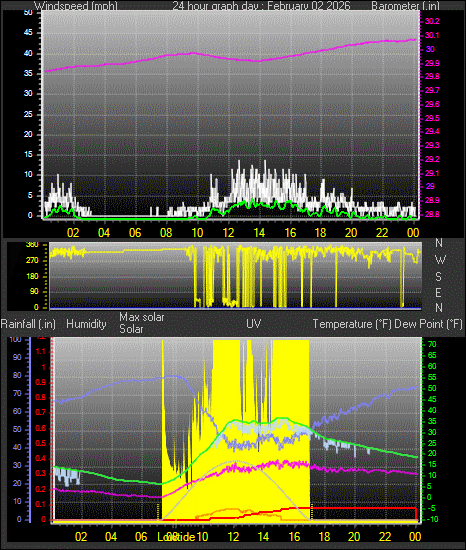The height and width of the screenshot is (550, 466).
Task: Click hour 22 label under windspeed graph
Action: 382,233
